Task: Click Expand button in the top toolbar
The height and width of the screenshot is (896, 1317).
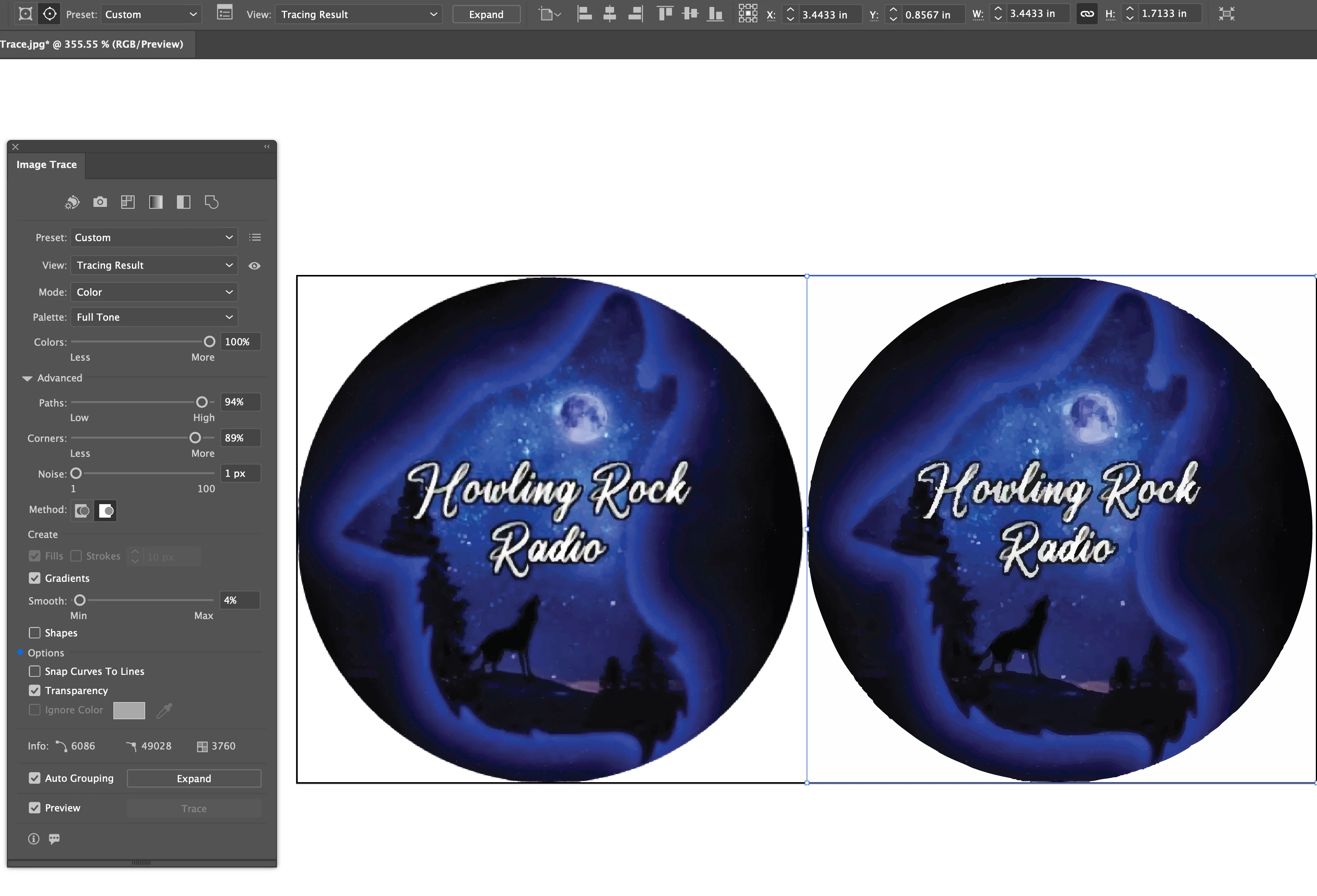Action: pyautogui.click(x=486, y=15)
